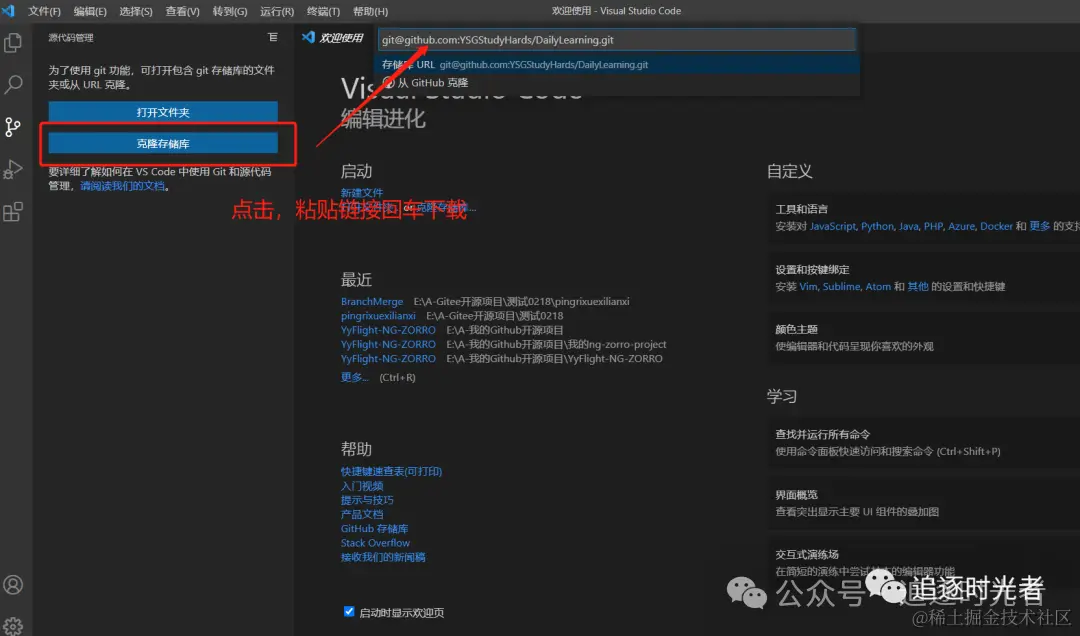Open the Manage gear icon
1080x636 pixels.
[x=13, y=626]
